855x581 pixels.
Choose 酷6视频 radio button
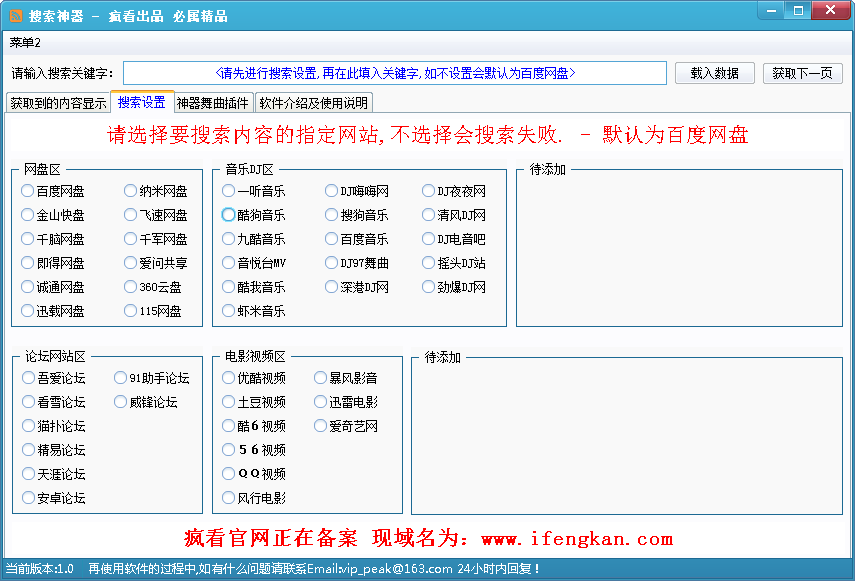254,426
